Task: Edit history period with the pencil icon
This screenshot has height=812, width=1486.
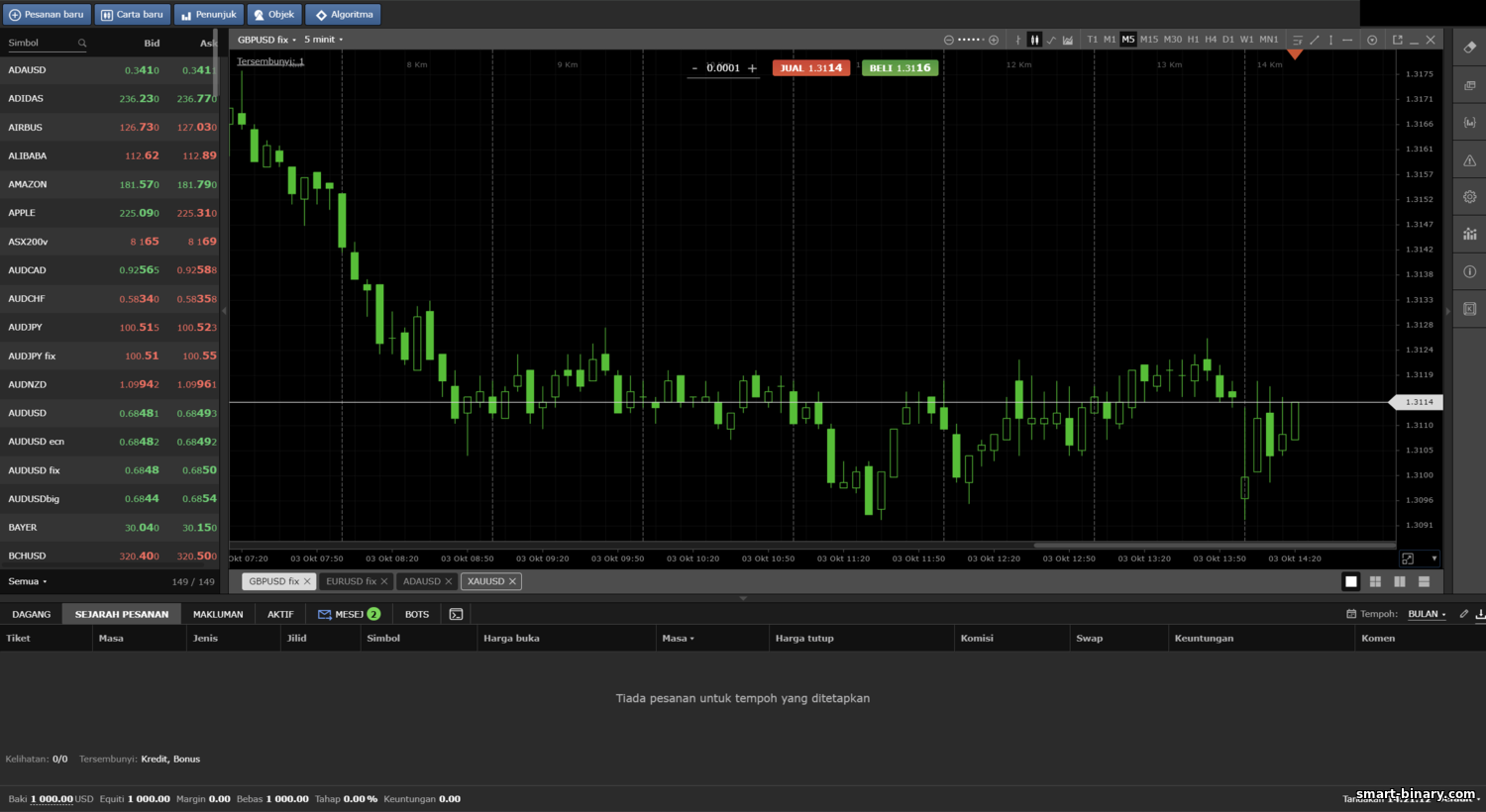Action: click(1463, 614)
